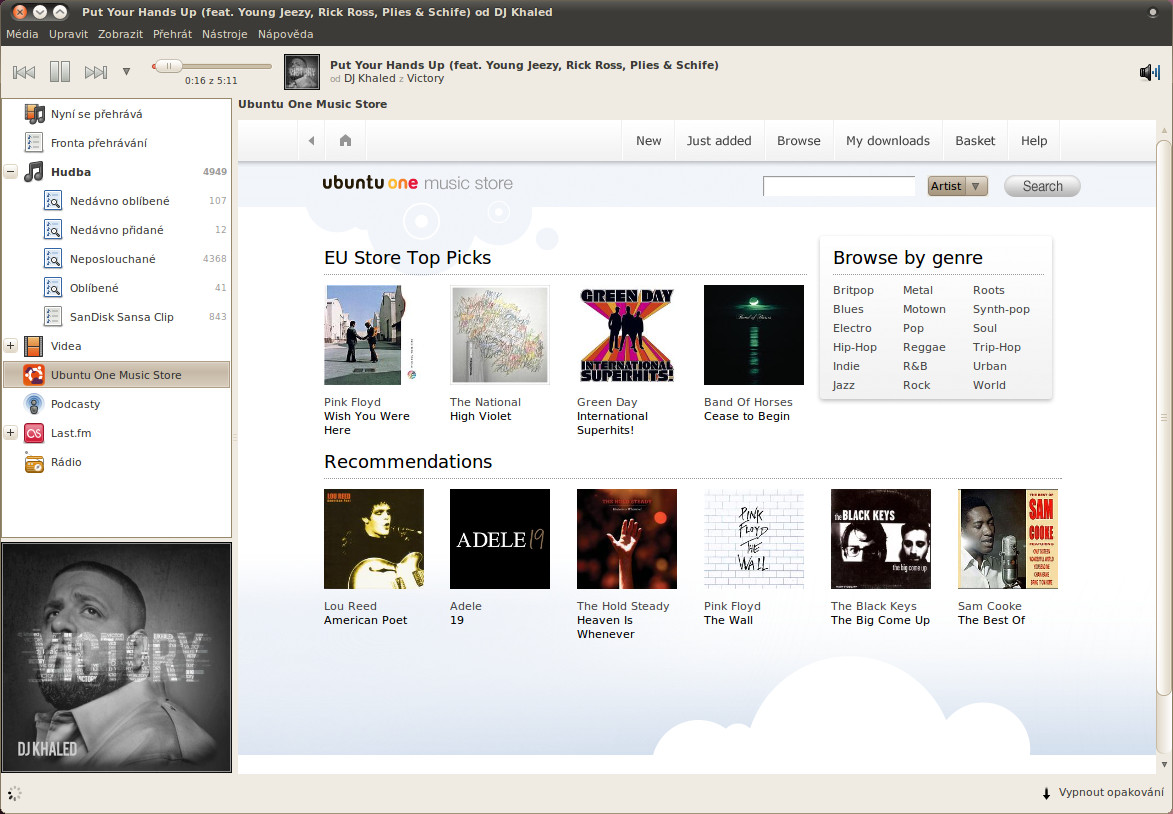This screenshot has width=1173, height=814.
Task: Open the Browse tab
Action: (x=799, y=141)
